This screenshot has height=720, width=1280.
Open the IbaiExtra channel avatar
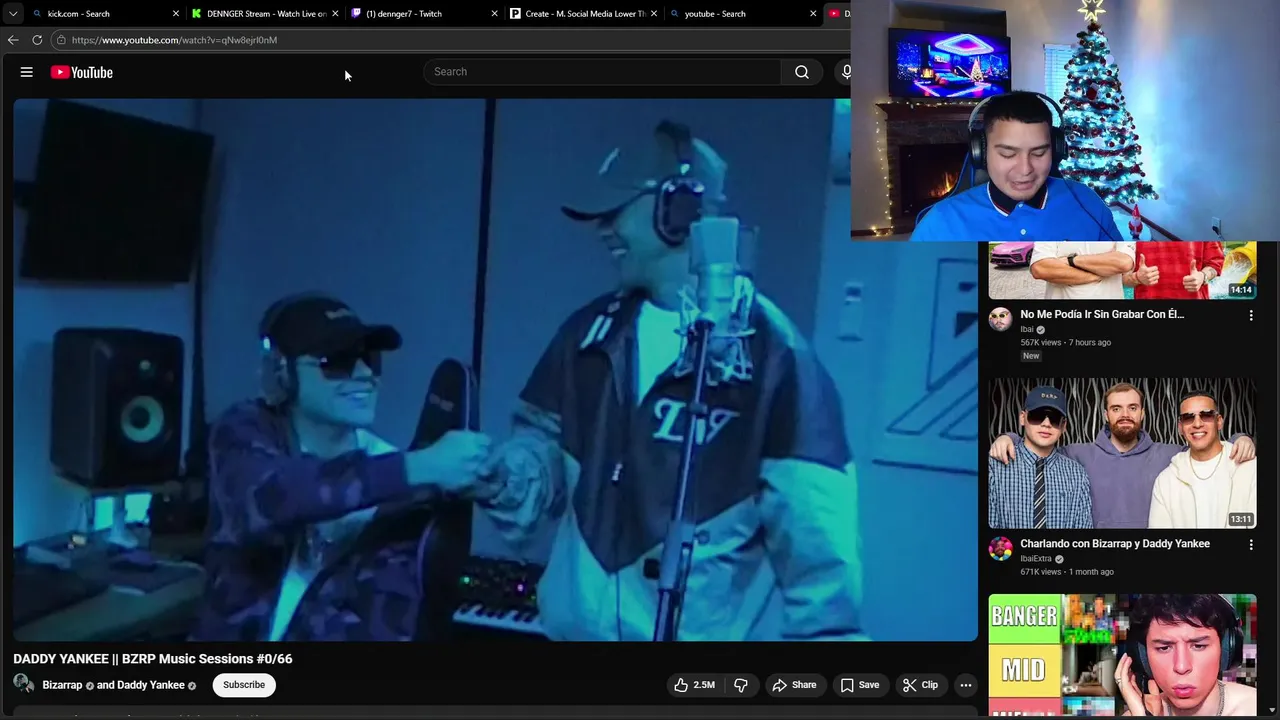pyautogui.click(x=1000, y=549)
